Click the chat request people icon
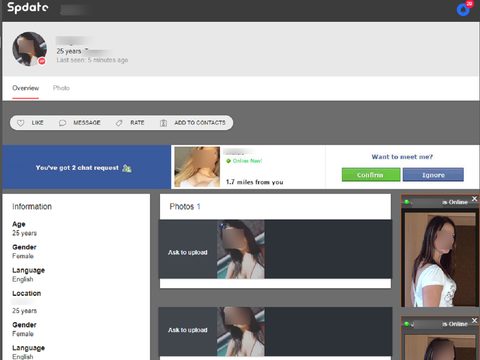480x360 pixels. 127,168
